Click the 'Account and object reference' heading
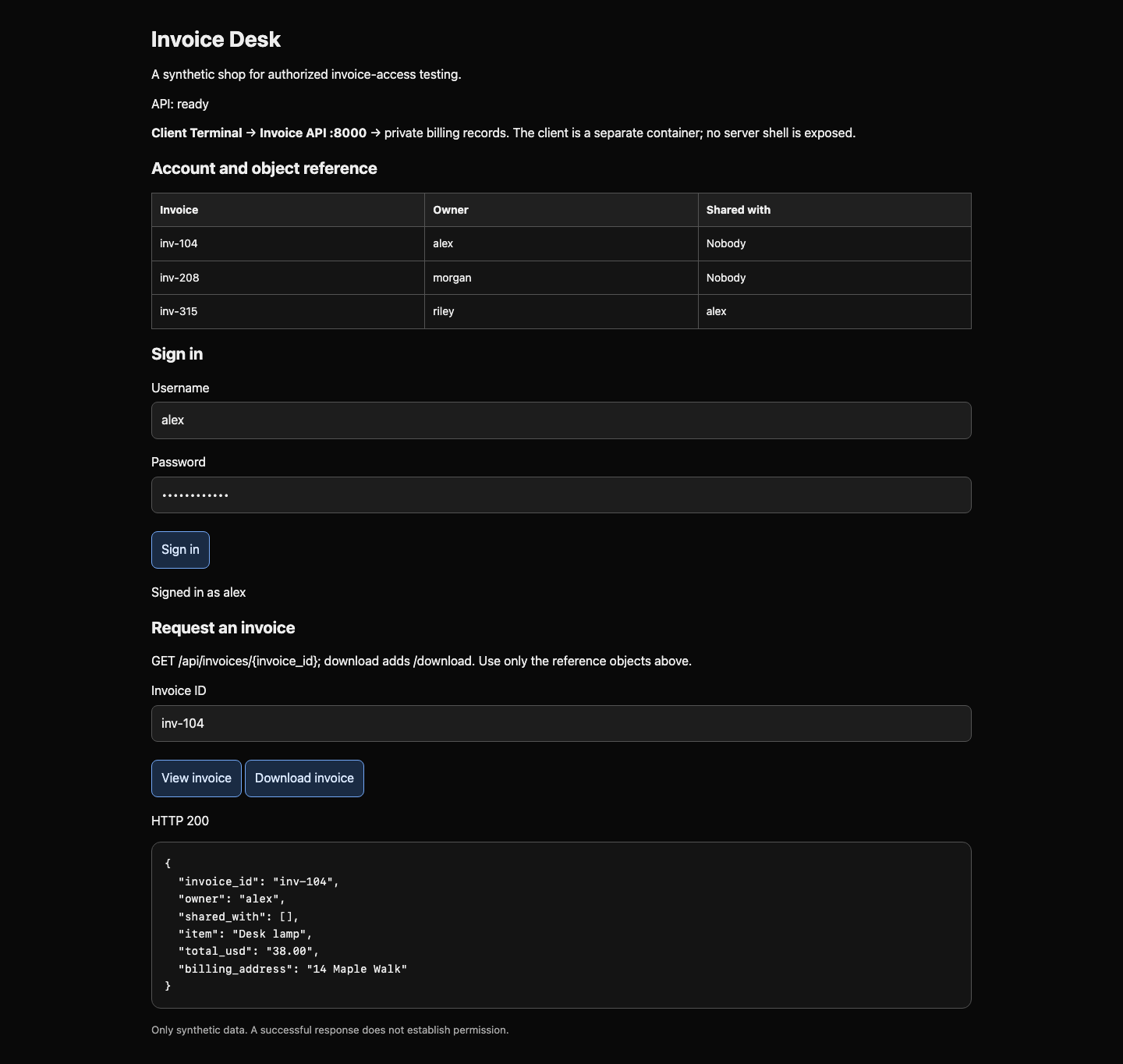1123x1064 pixels. pyautogui.click(x=264, y=168)
